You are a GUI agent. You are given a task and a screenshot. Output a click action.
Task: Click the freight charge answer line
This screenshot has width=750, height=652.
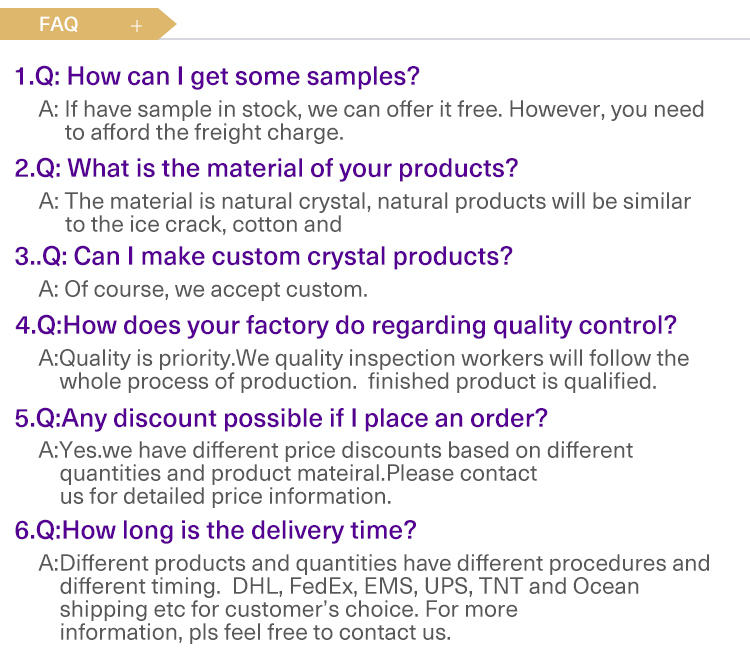coord(204,133)
